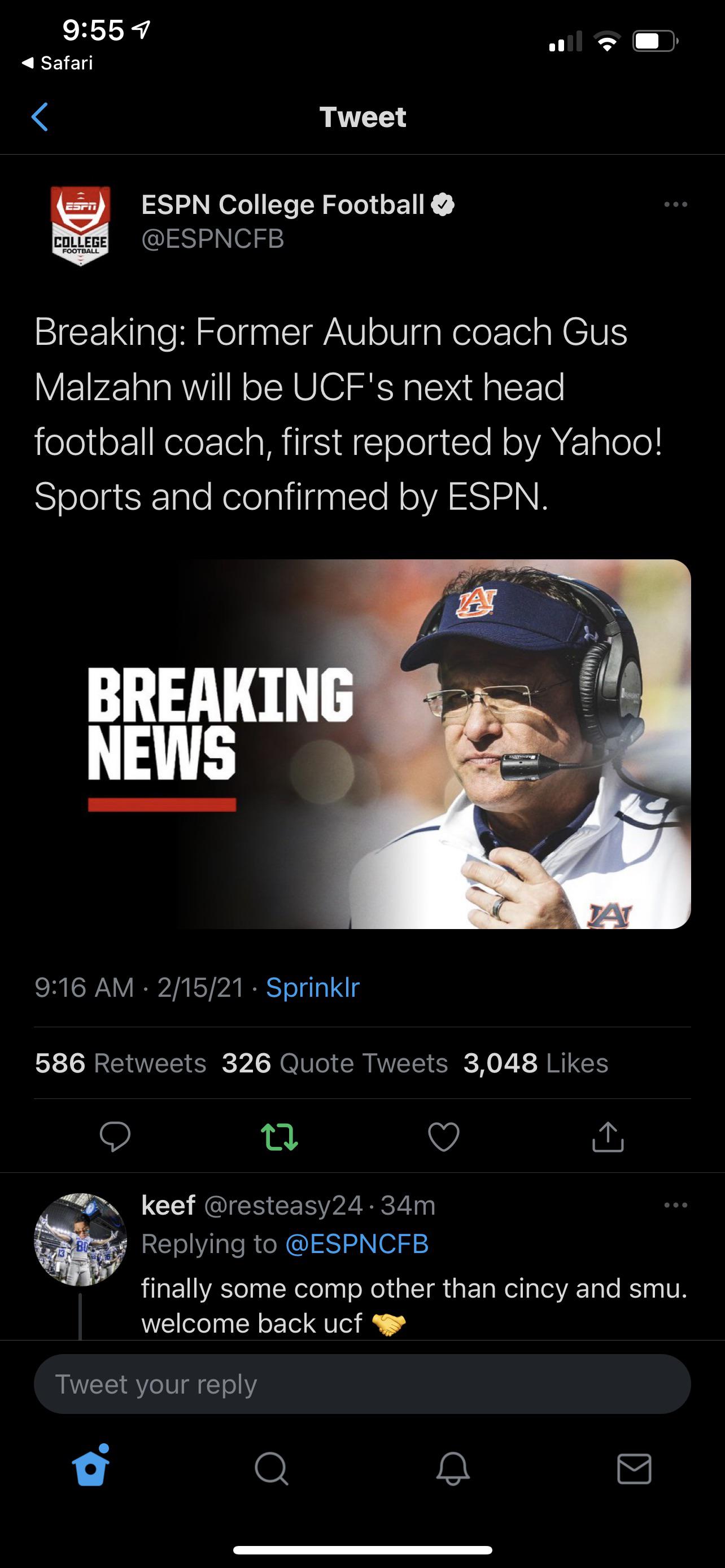The height and width of the screenshot is (1568, 725).
Task: Tap the back arrow chevron
Action: 40,117
